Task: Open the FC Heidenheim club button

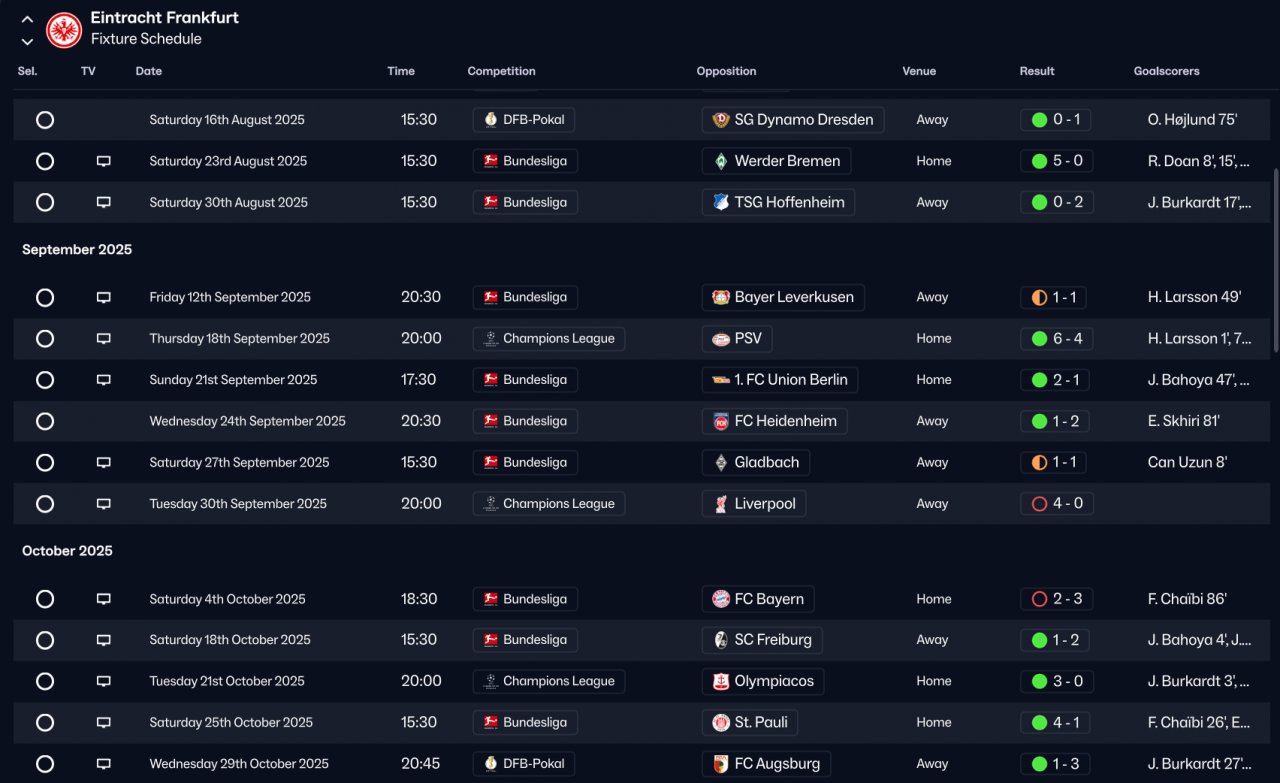Action: 774,421
